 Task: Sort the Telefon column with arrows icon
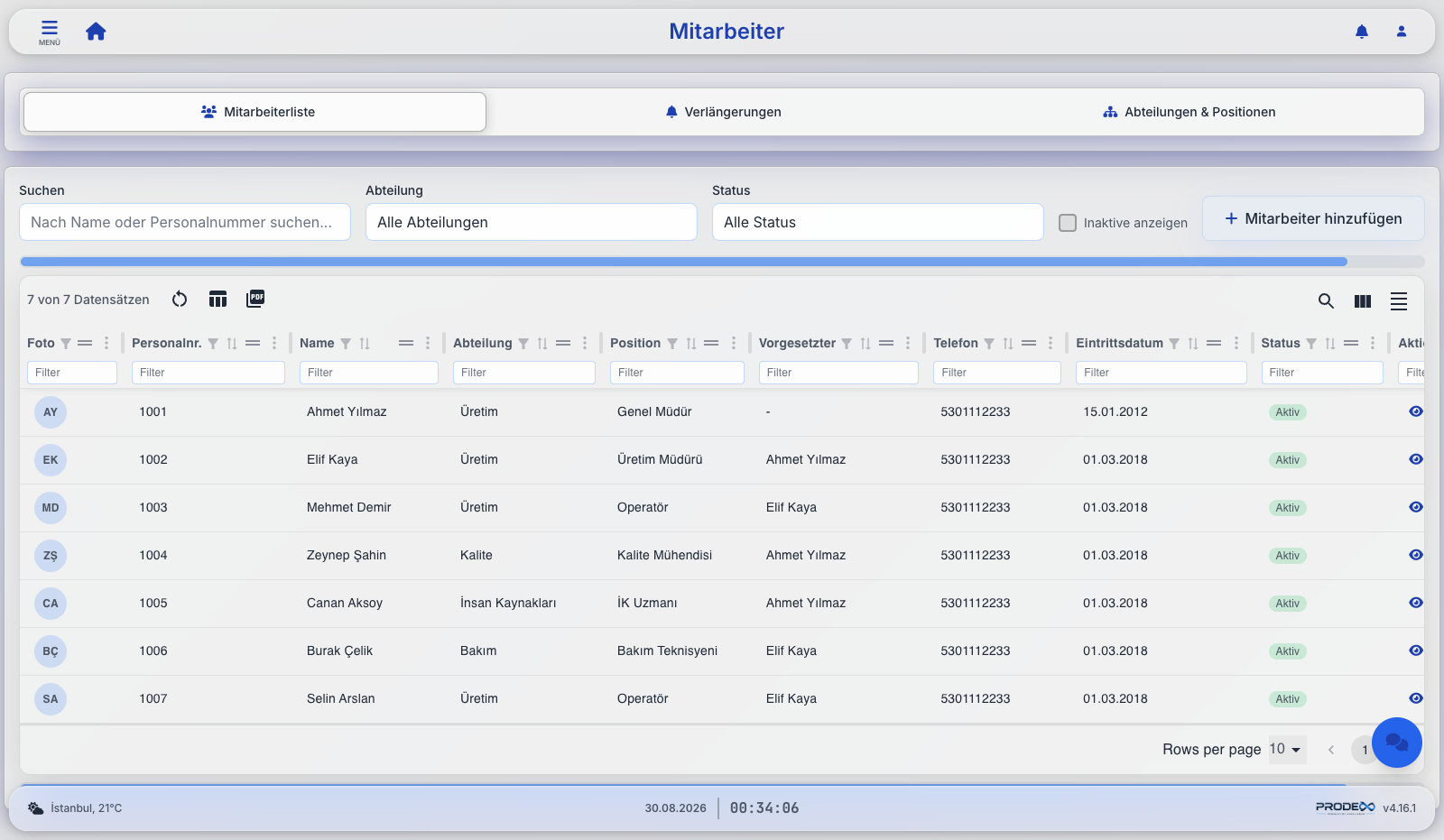pyautogui.click(x=1008, y=344)
